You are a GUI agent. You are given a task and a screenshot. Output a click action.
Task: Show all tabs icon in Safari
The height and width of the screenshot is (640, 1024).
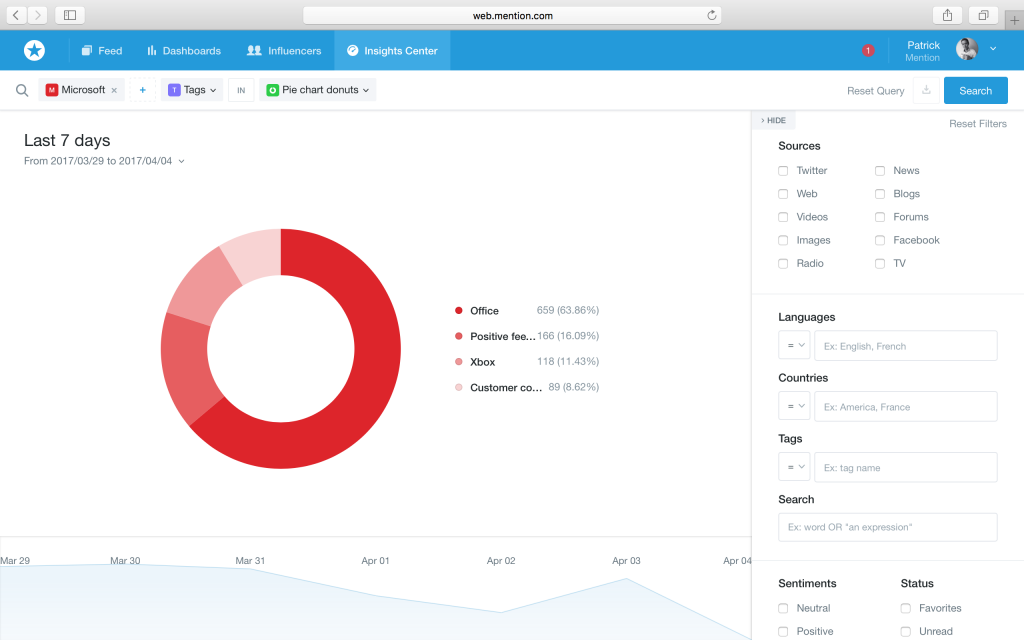pos(984,15)
